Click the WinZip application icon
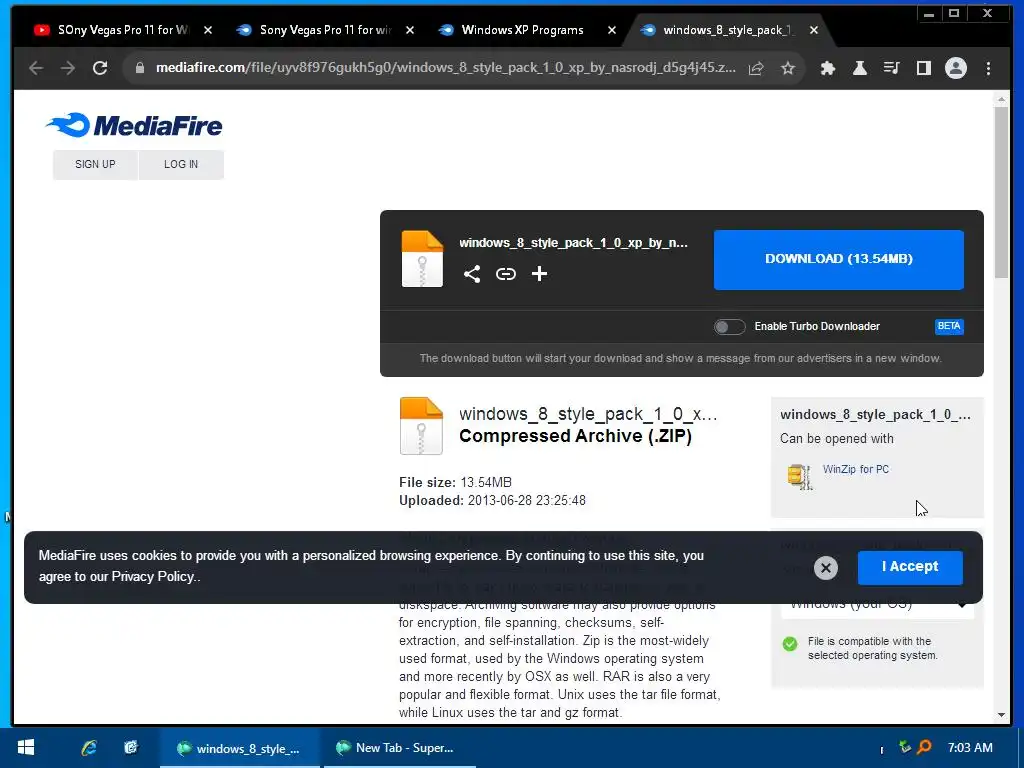The width and height of the screenshot is (1024, 768). point(799,476)
